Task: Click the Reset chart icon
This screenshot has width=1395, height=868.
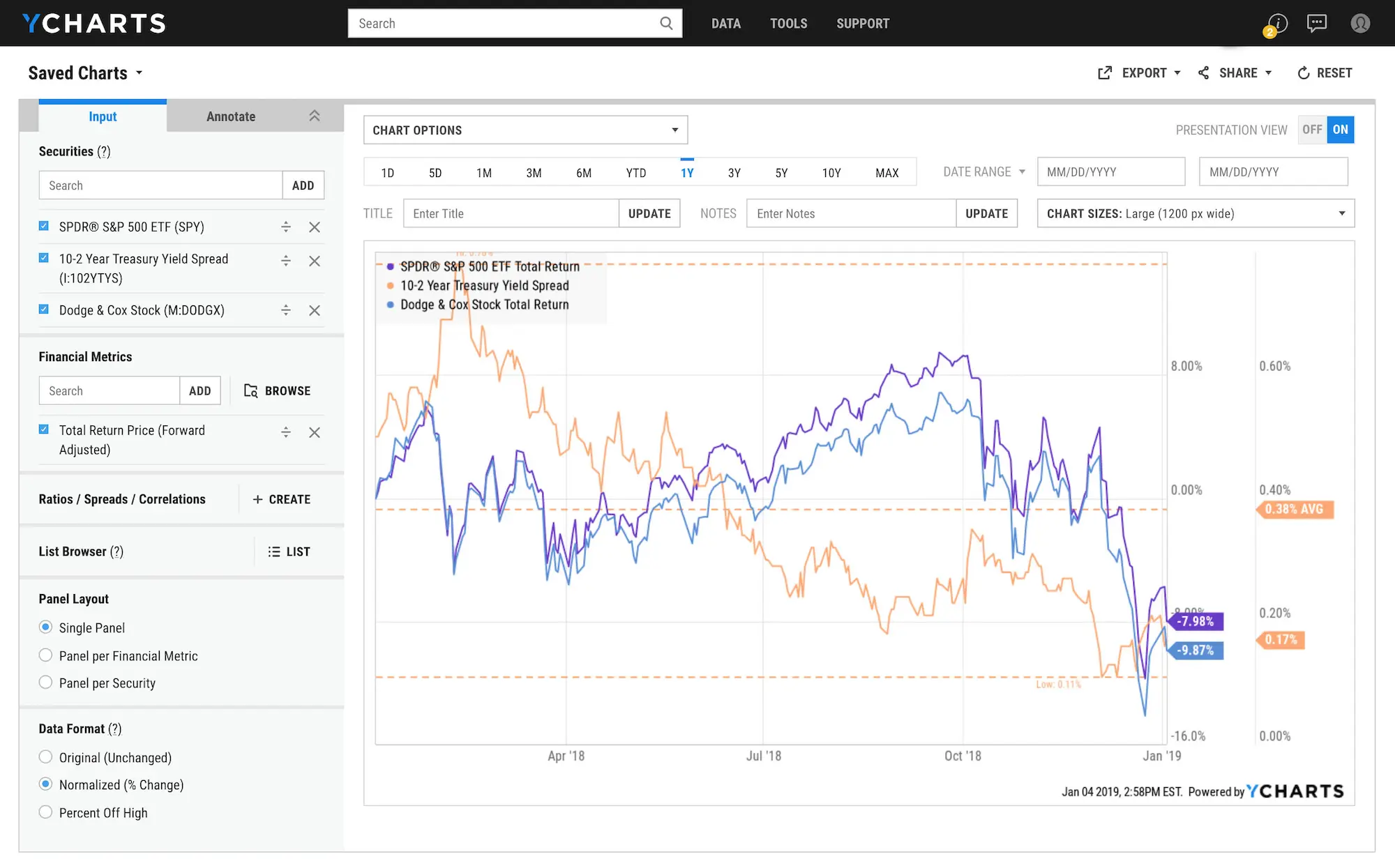Action: (x=1304, y=73)
